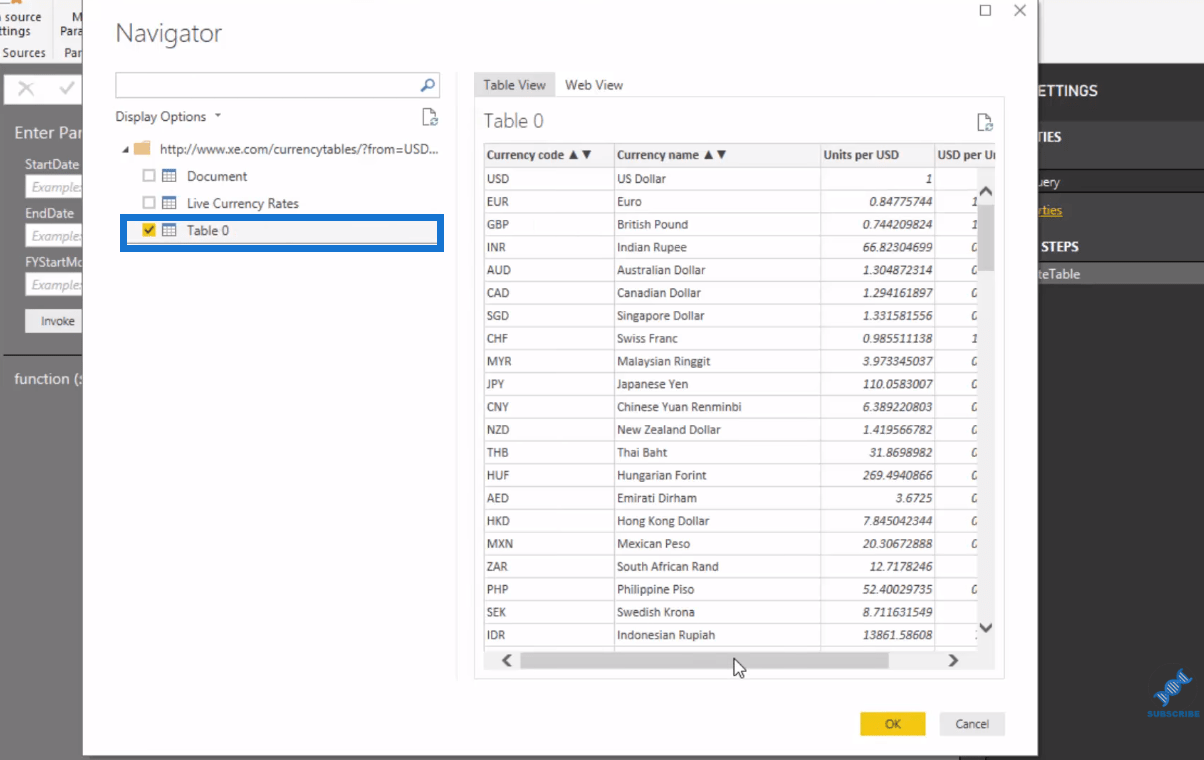
Task: Click the Chinese Yuan Renminbi cell
Action: point(717,407)
